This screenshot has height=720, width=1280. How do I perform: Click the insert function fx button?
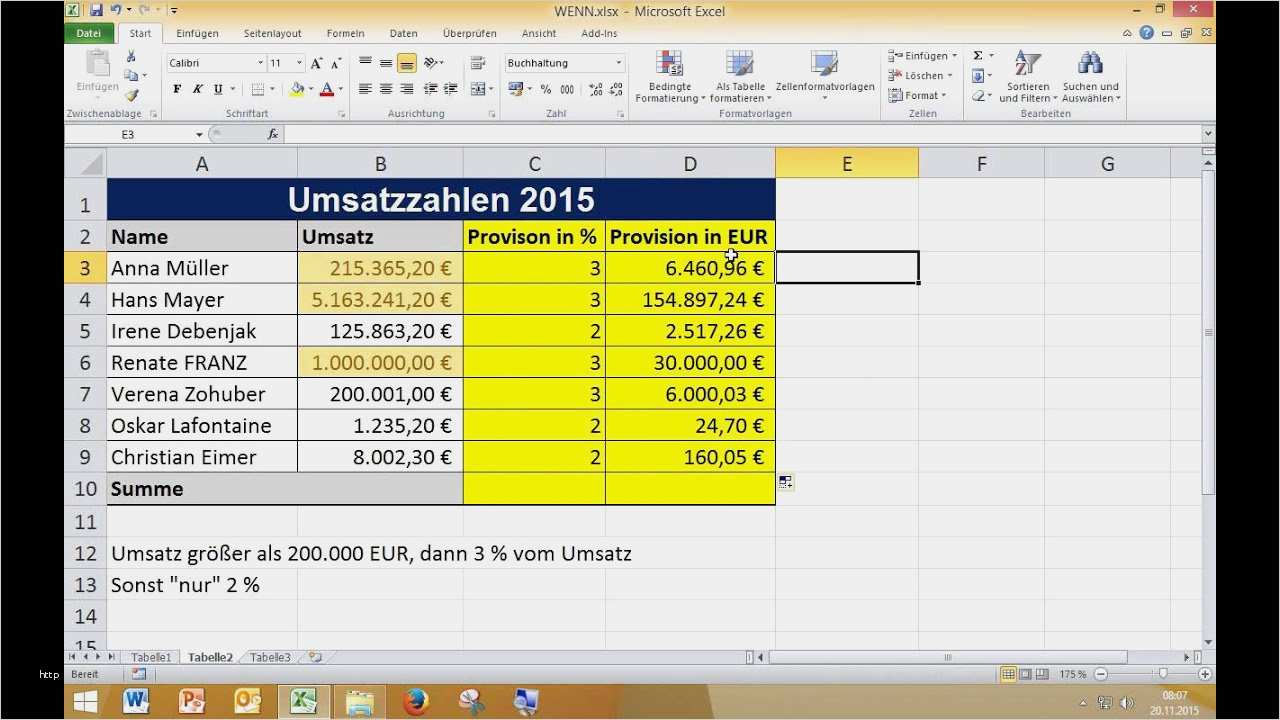273,134
